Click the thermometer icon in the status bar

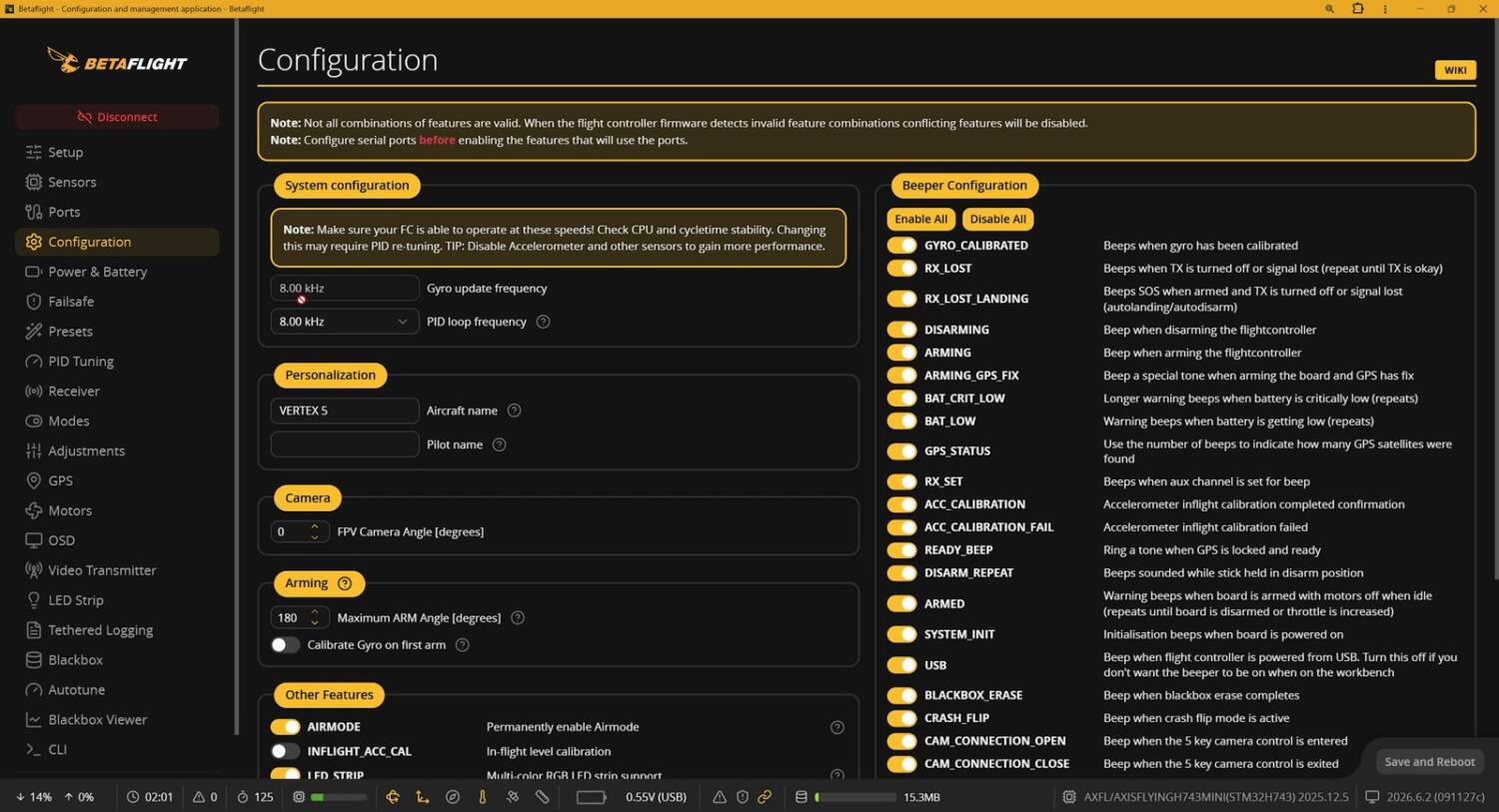point(483,797)
